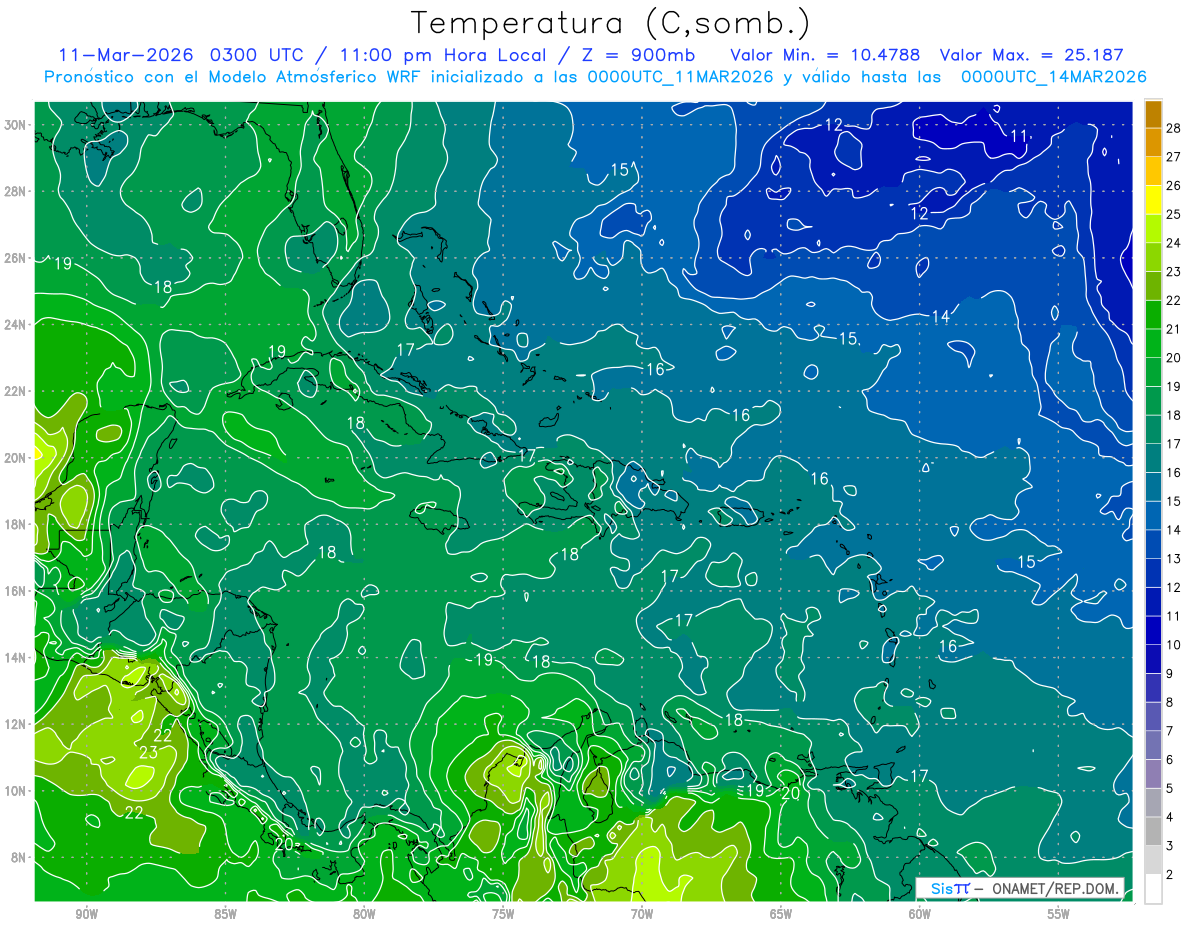1200x927 pixels.
Task: Click the color bar label 28
Action: point(1174,128)
